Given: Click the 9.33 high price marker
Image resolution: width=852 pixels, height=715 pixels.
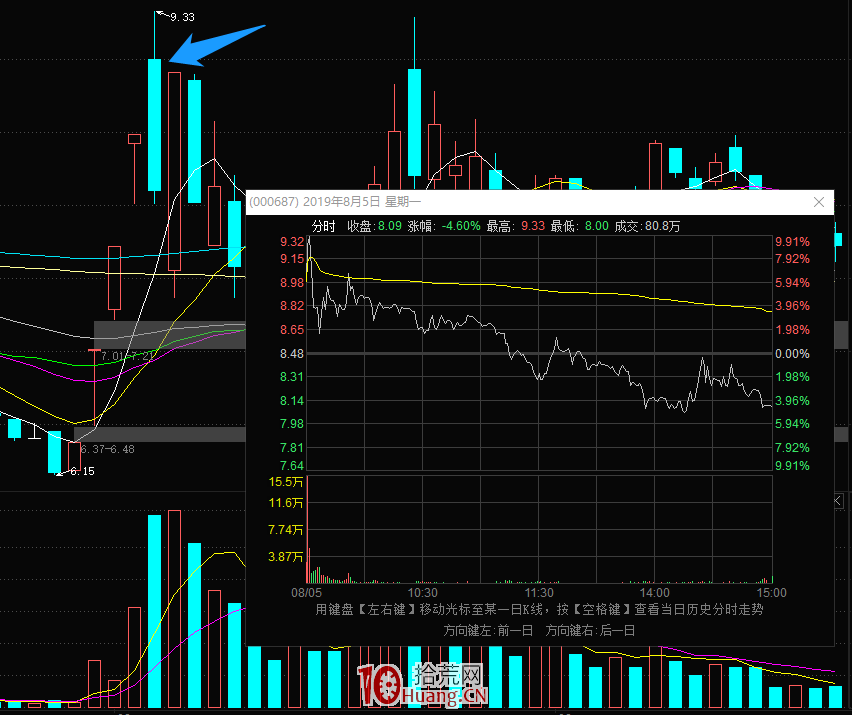Looking at the screenshot, I should click(x=182, y=17).
